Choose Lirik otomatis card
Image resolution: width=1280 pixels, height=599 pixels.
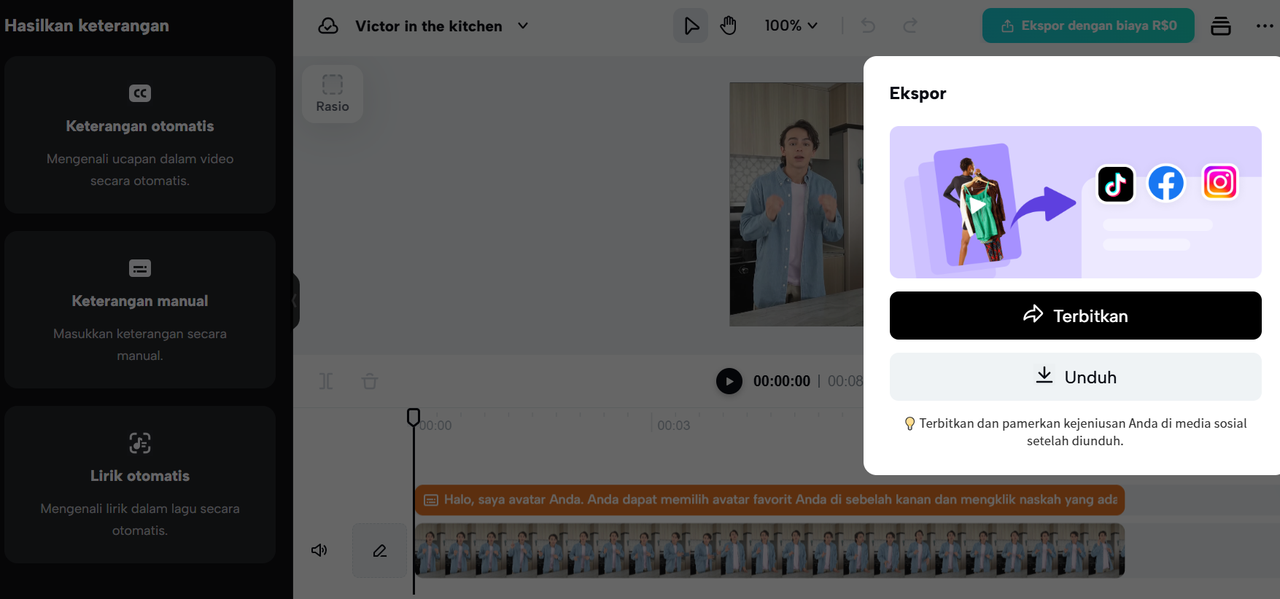click(140, 485)
